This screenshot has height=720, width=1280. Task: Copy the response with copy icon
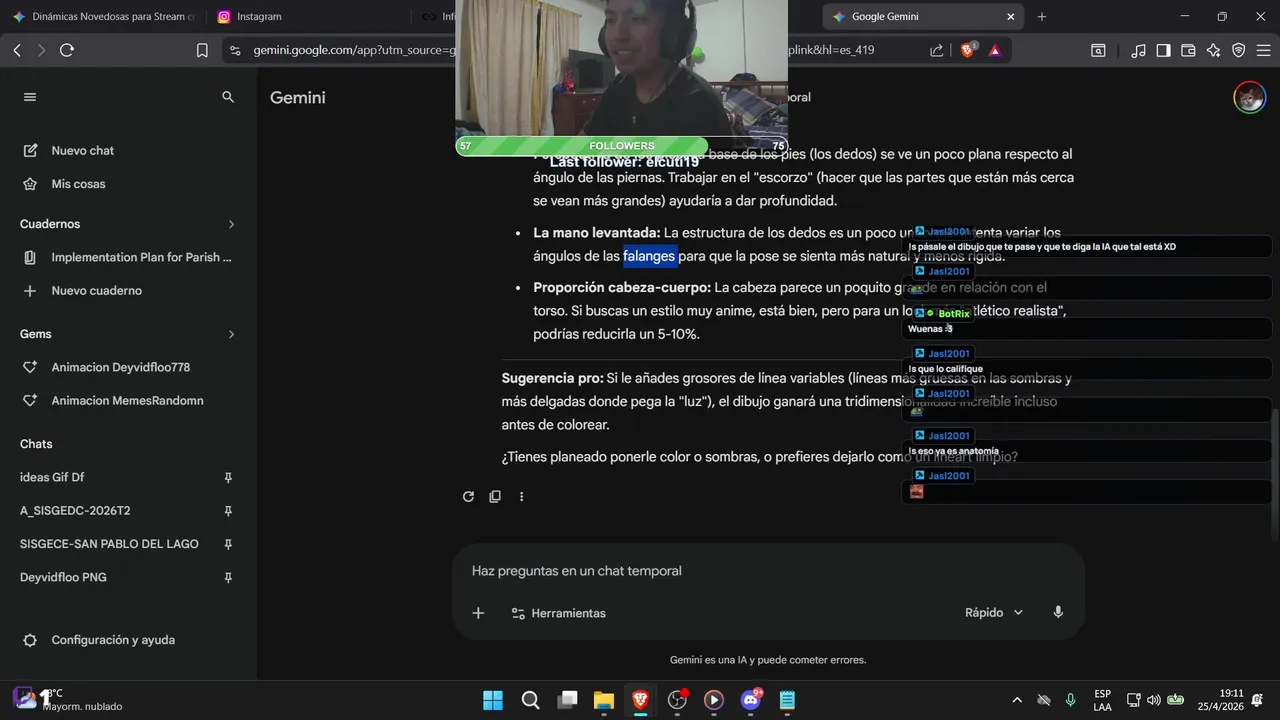point(495,496)
